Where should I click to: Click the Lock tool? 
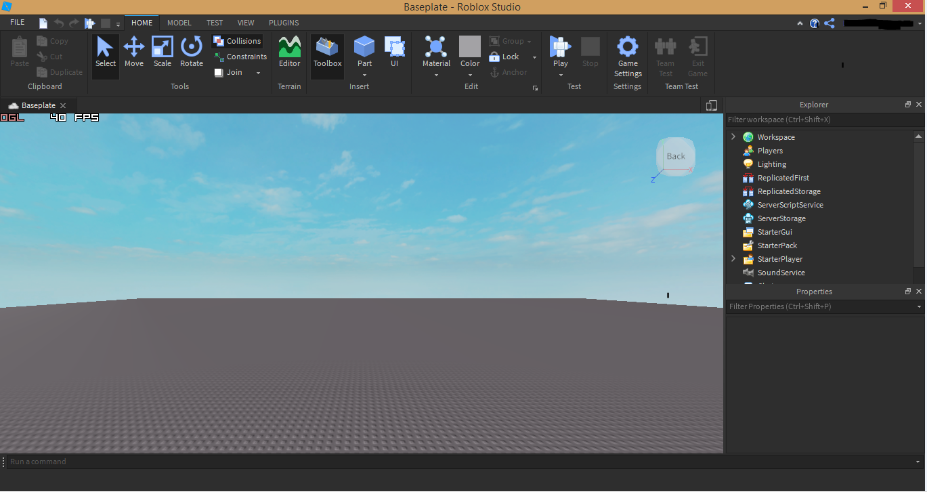click(x=504, y=56)
